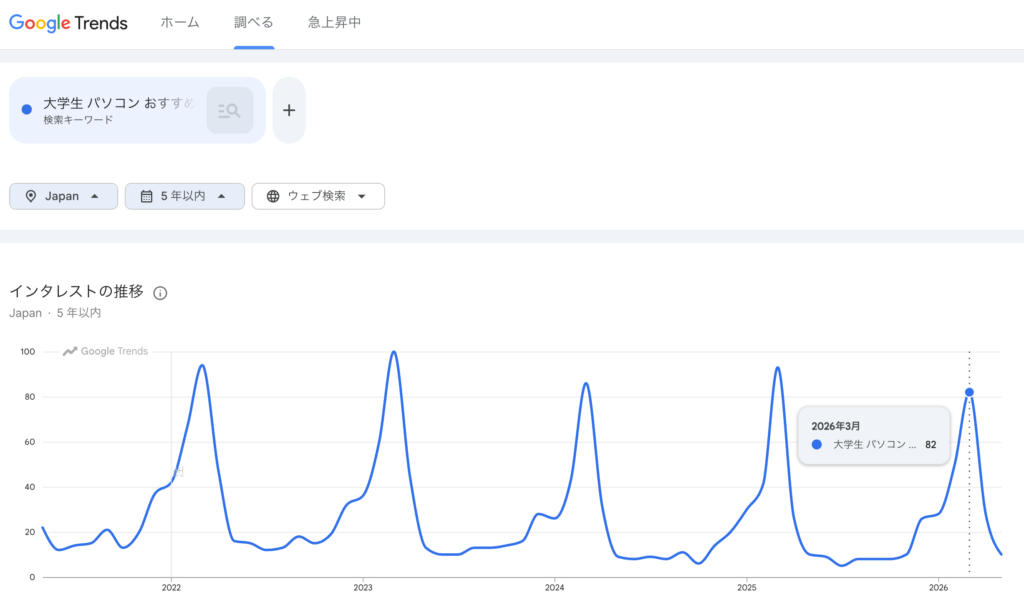Click the 検索キーワード label under the term
The height and width of the screenshot is (613, 1024).
[x=78, y=120]
